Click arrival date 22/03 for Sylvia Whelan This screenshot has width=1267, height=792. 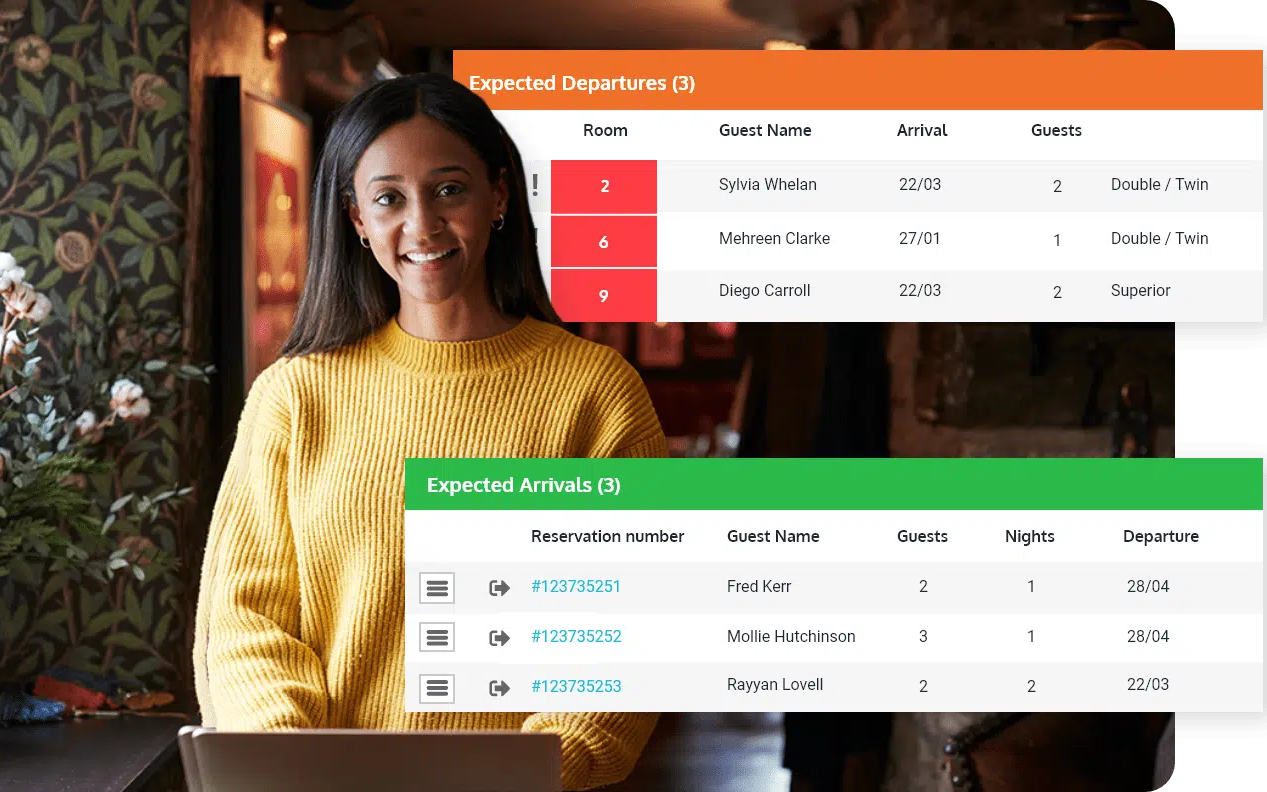point(920,185)
